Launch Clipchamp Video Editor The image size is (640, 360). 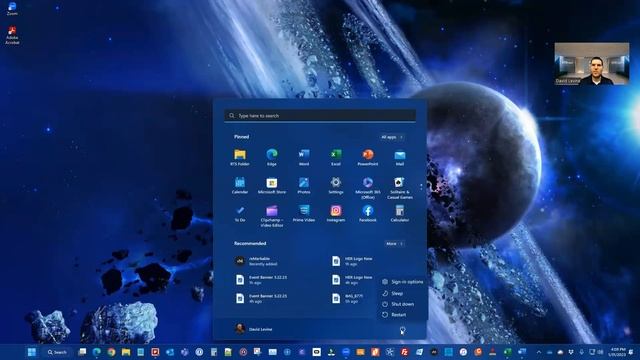272,216
